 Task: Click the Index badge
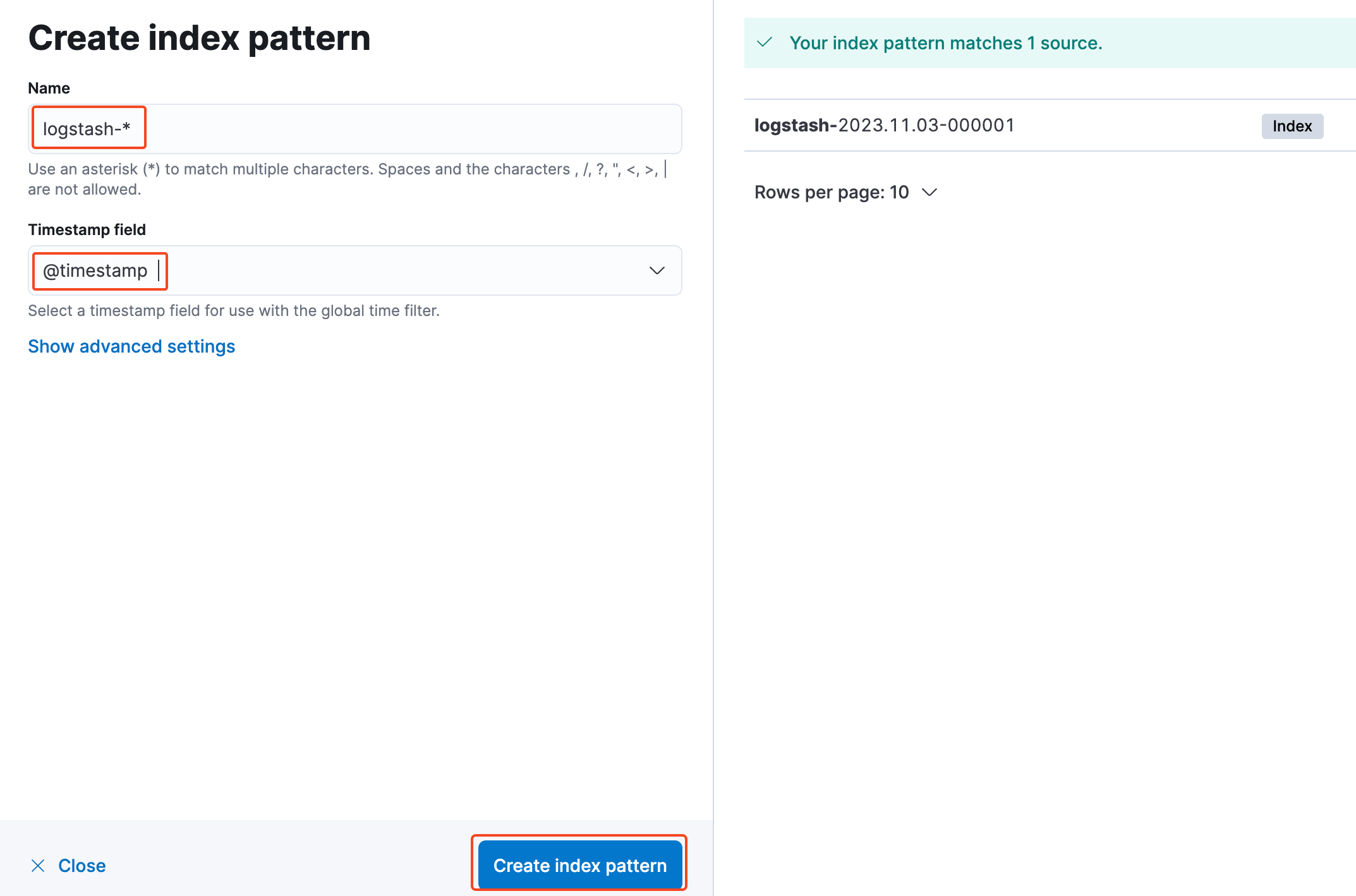1292,126
